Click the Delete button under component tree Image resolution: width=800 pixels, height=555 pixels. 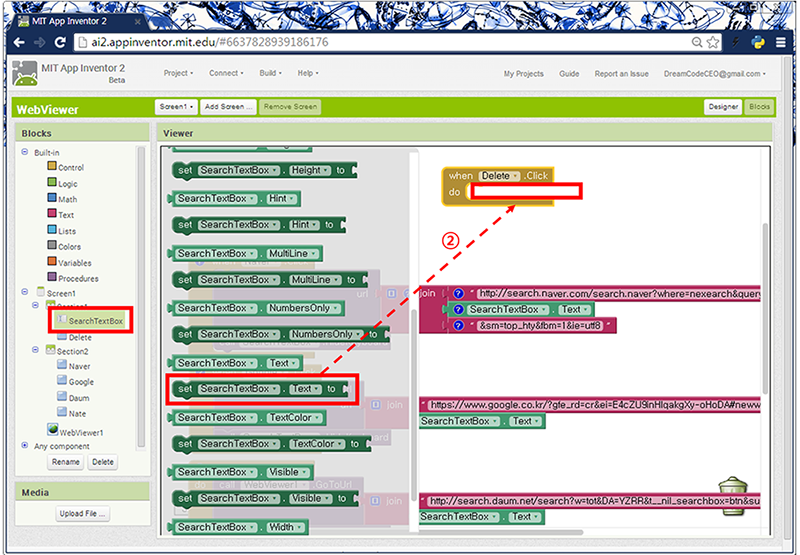103,462
